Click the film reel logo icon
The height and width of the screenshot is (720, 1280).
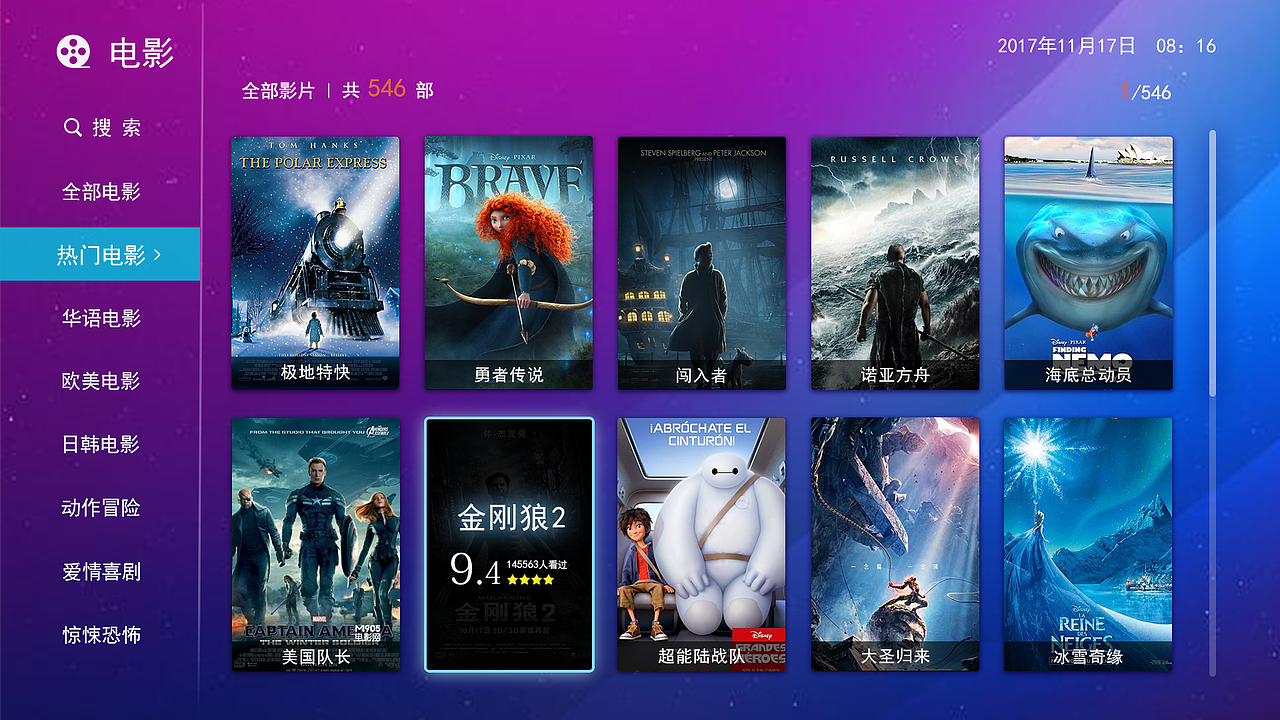[73, 52]
